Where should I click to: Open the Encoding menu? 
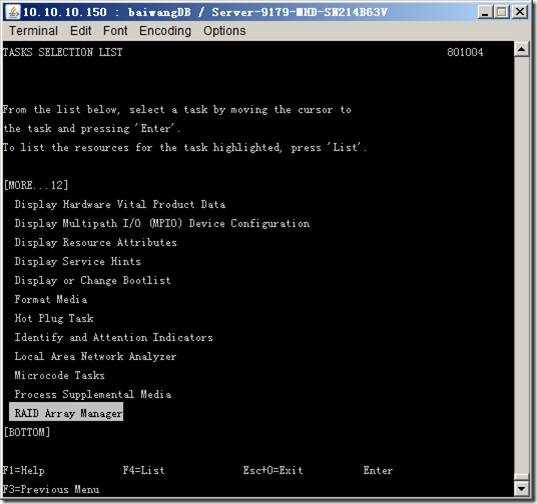[165, 31]
